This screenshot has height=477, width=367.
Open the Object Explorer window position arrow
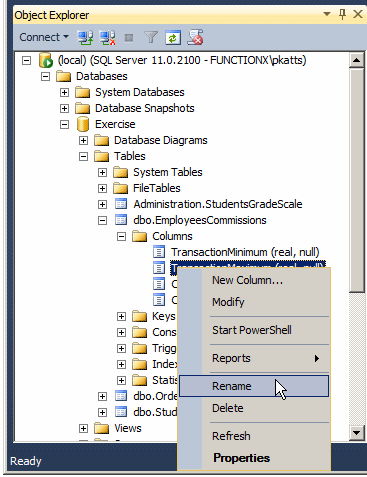pos(327,14)
